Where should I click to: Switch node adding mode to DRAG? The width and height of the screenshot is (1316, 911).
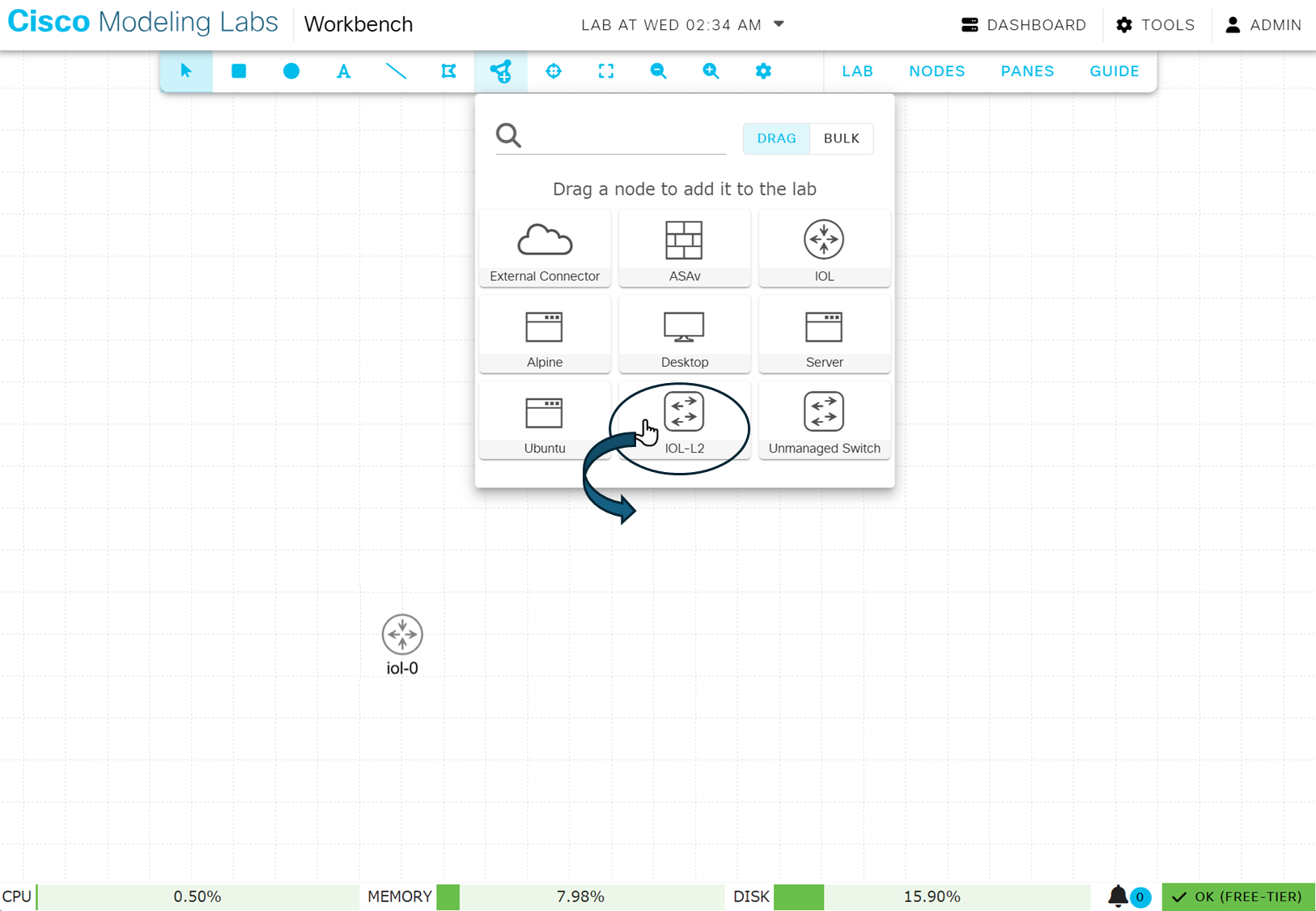[776, 138]
